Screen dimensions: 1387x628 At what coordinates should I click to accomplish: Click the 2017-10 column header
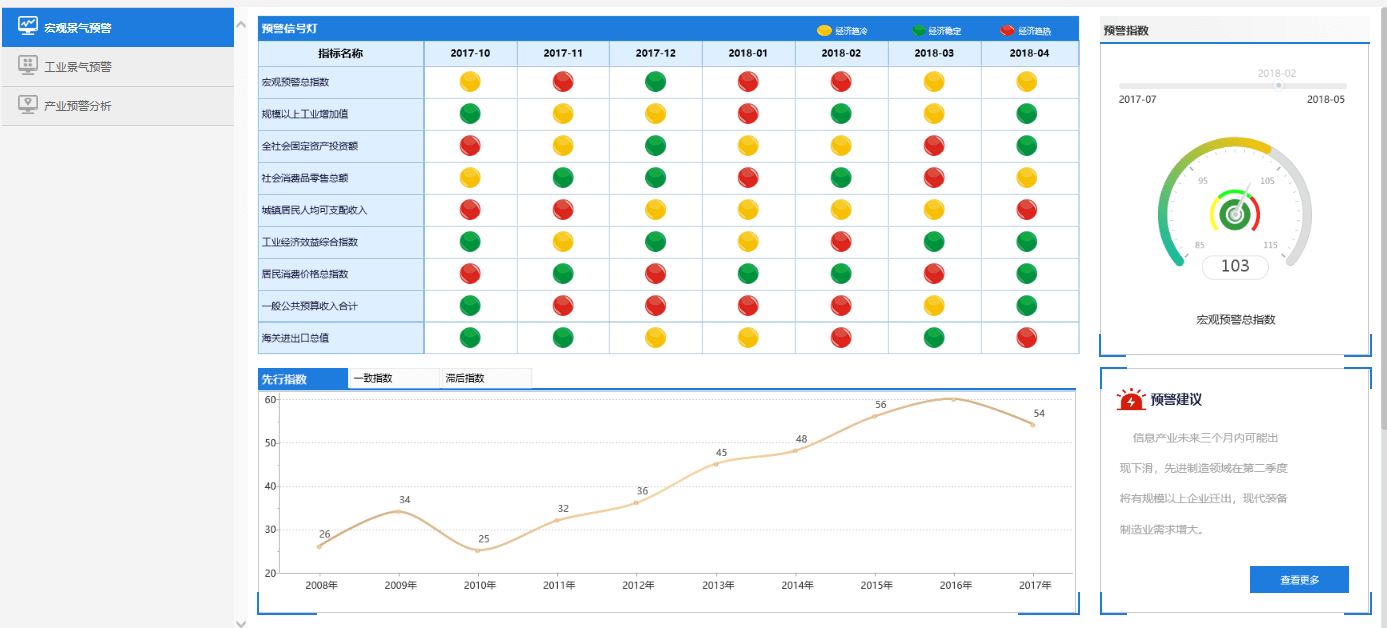pyautogui.click(x=470, y=54)
